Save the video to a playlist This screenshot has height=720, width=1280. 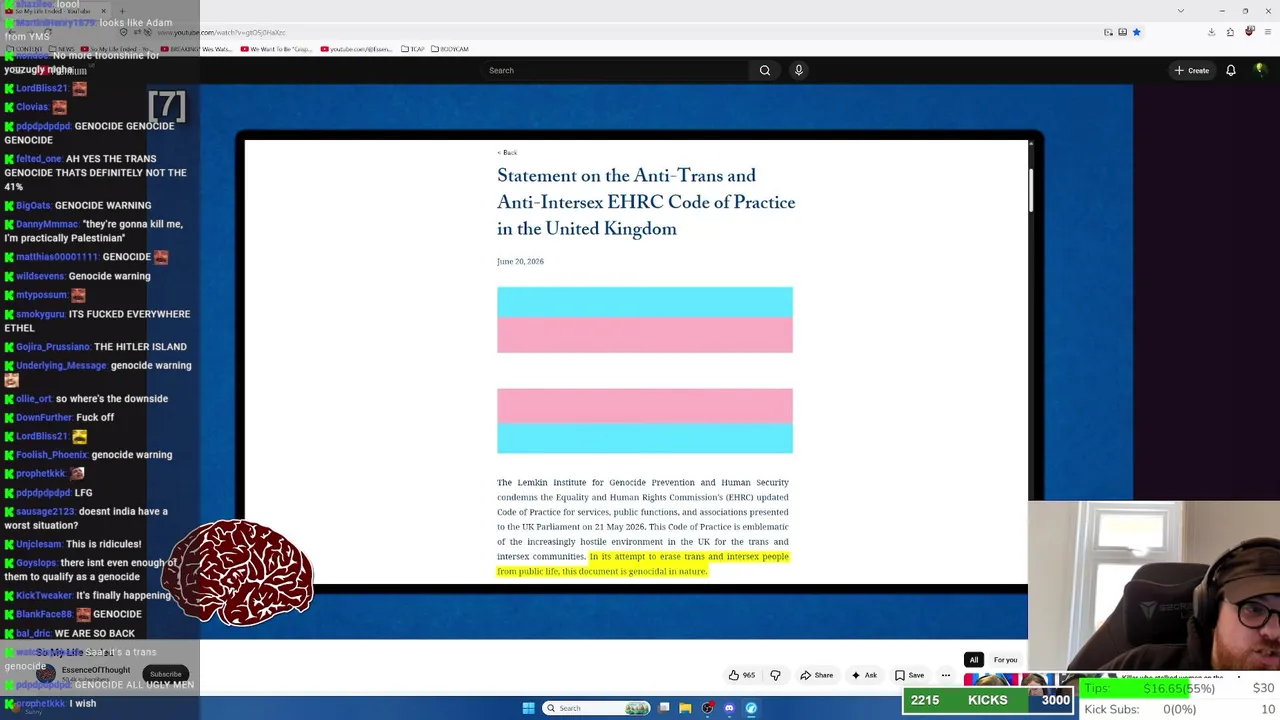pos(909,675)
